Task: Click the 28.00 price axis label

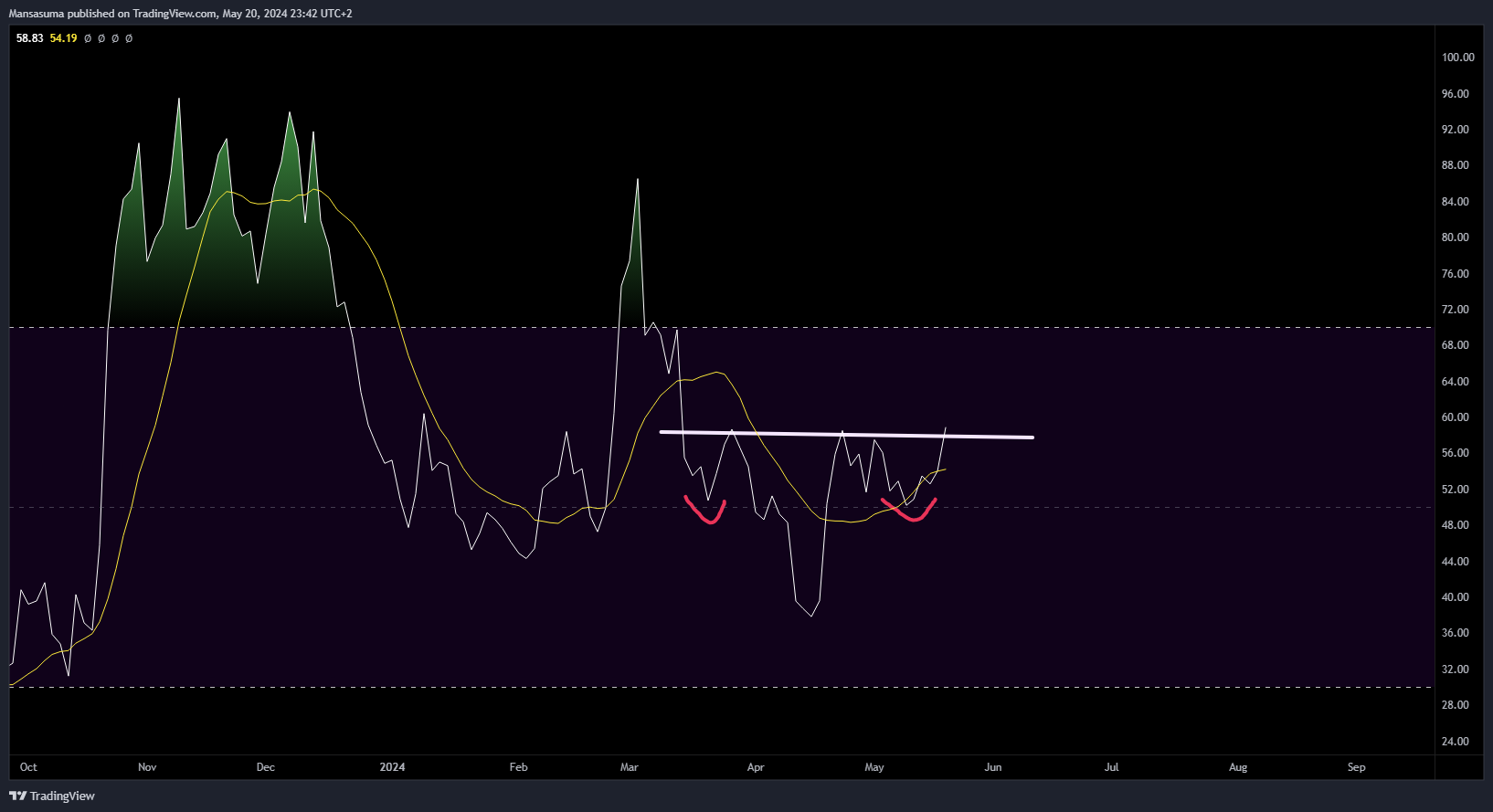Action: (x=1455, y=705)
